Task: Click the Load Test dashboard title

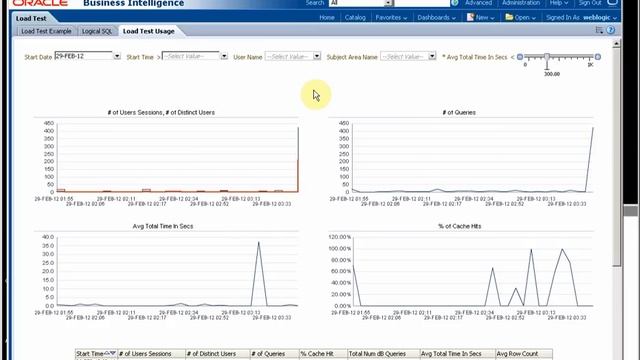Action: pos(31,18)
